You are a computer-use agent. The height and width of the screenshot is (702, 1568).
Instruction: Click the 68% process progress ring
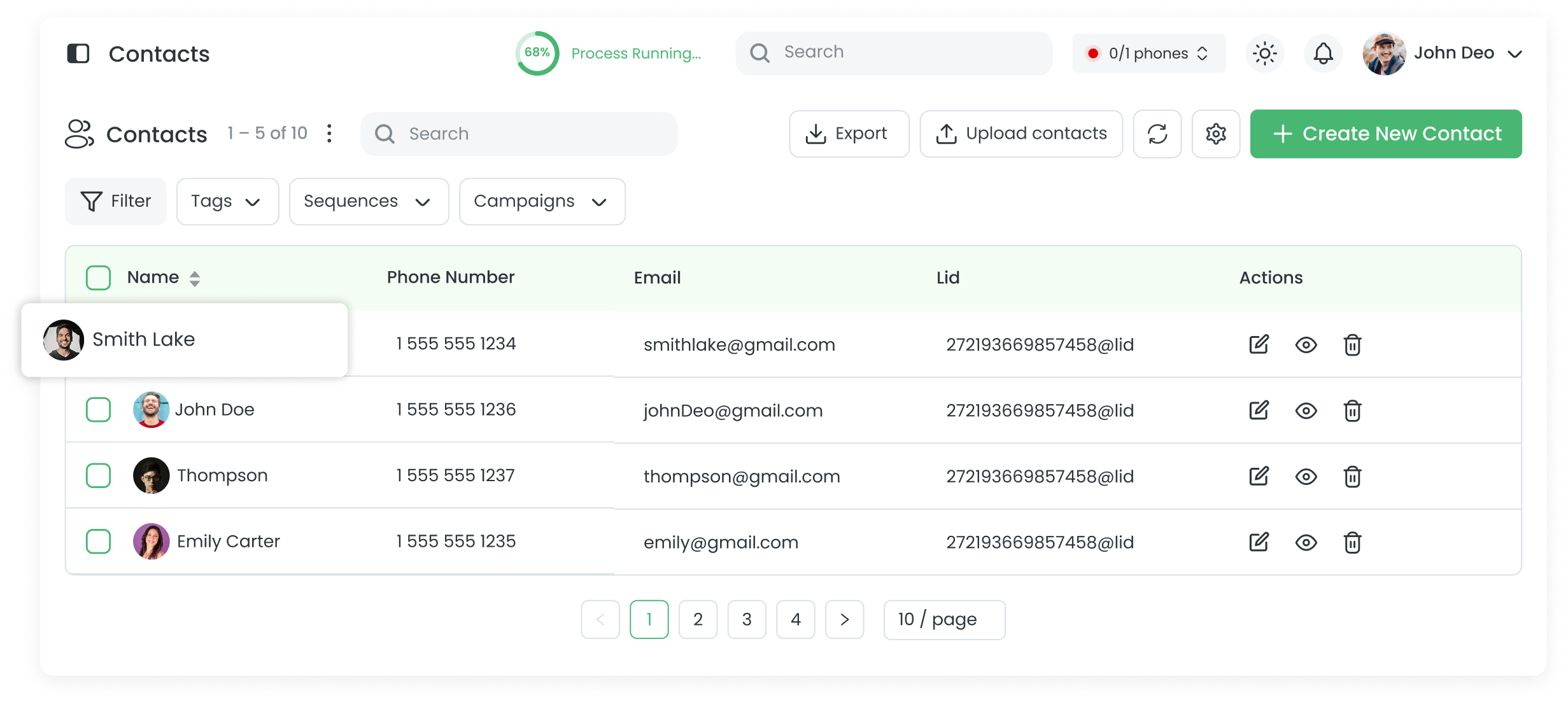(537, 53)
